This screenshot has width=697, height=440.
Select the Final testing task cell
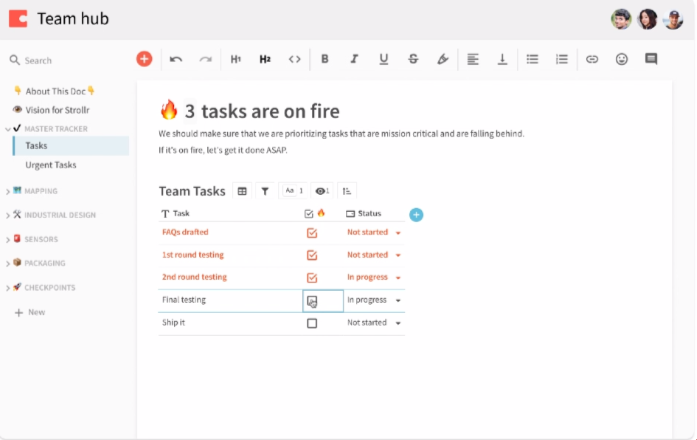tap(230, 300)
